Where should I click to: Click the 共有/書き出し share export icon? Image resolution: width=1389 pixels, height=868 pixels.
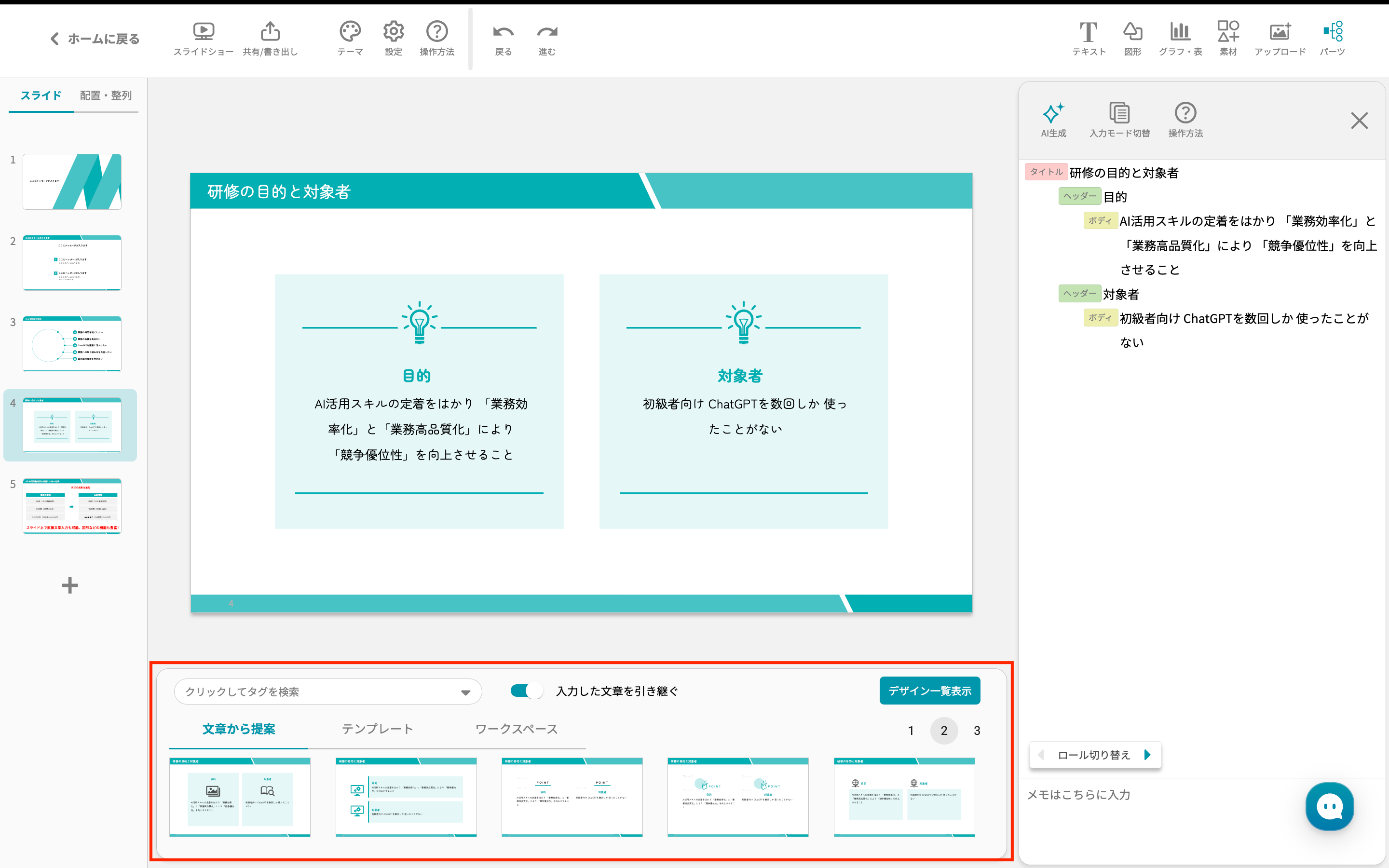(270, 31)
